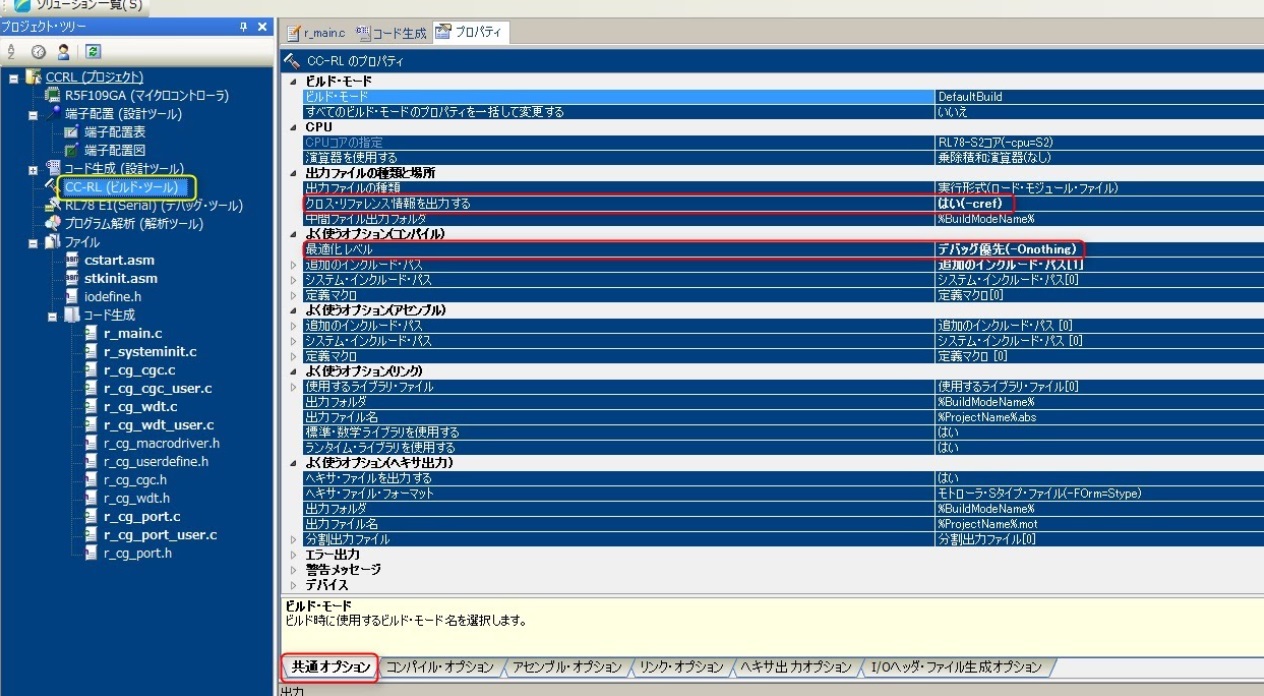Viewport: 1264px width, 696px height.
Task: Click the クロス・リファレンス value はい(-cref)
Action: [969, 204]
